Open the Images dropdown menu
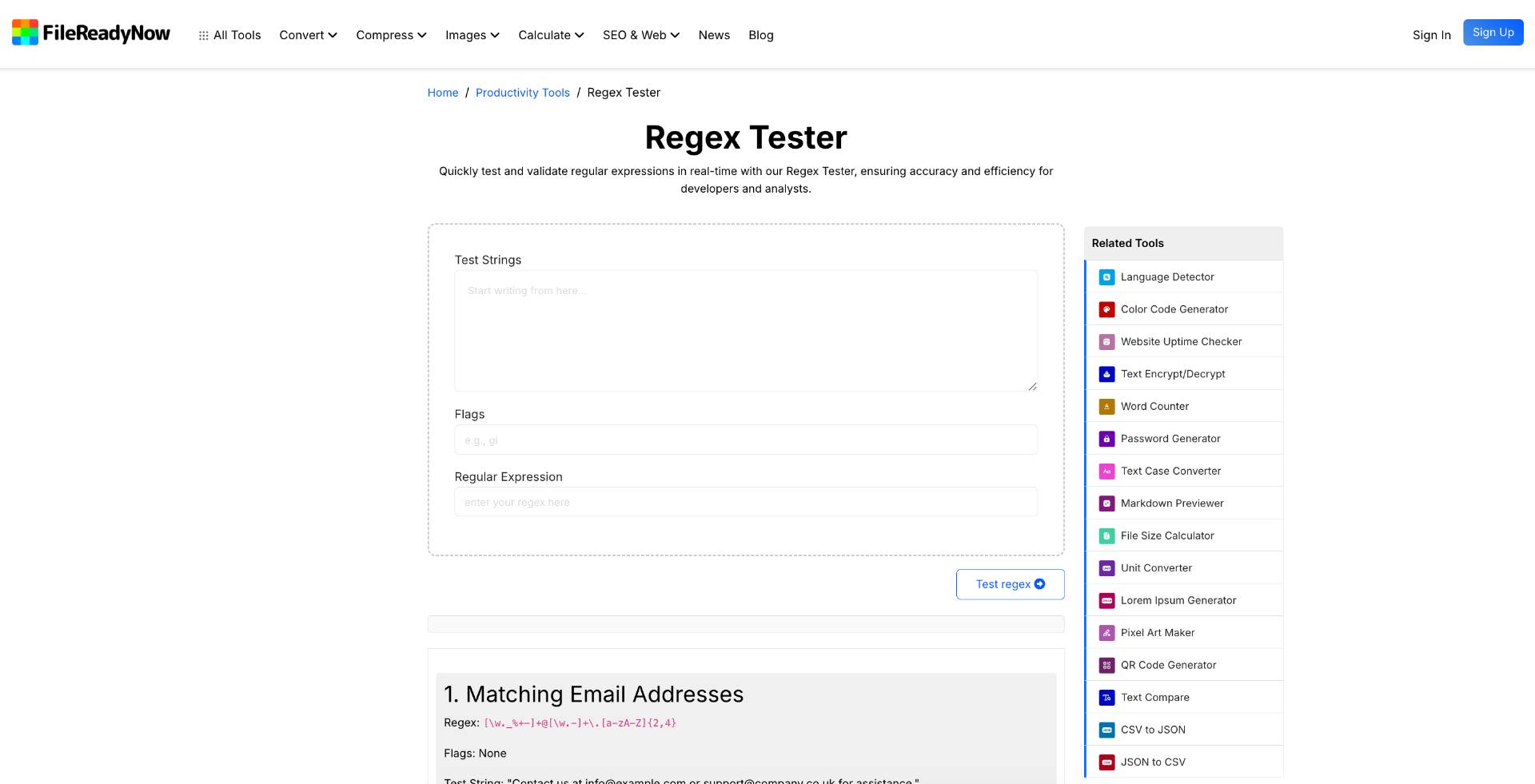 pyautogui.click(x=472, y=35)
